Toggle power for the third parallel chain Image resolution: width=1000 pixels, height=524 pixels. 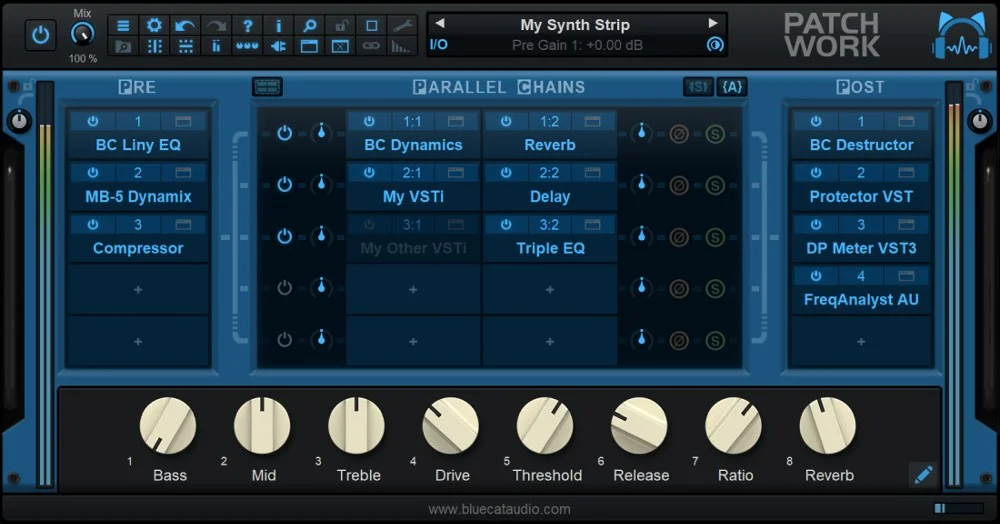pos(285,236)
